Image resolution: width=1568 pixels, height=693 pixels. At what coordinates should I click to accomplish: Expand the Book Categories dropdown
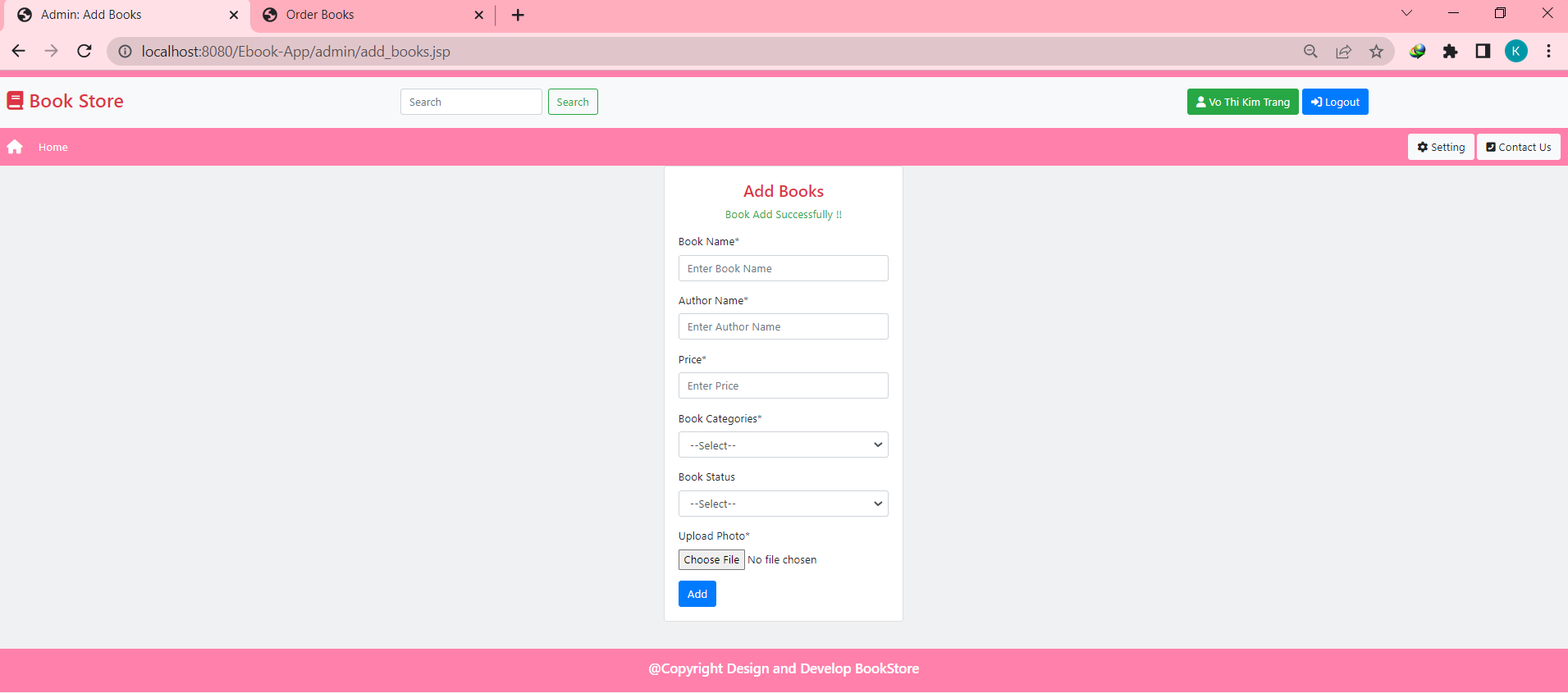[783, 445]
